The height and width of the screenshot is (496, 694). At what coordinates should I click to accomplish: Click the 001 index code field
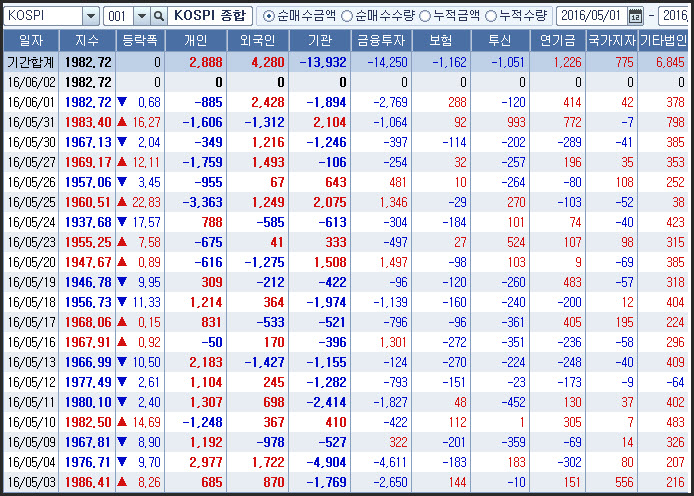118,16
